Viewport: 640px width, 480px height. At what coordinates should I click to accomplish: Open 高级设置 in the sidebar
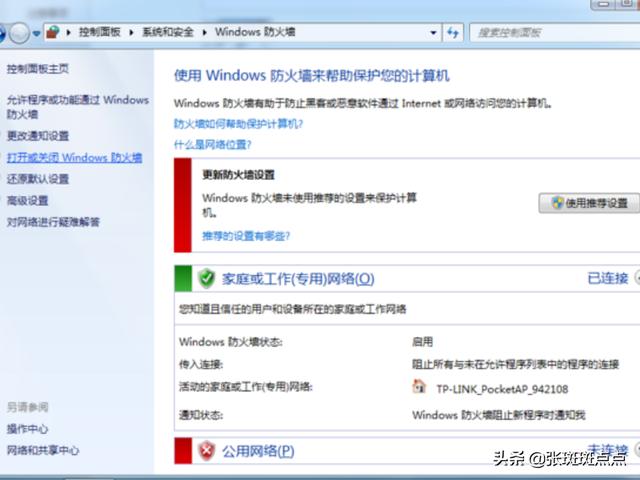tap(27, 200)
